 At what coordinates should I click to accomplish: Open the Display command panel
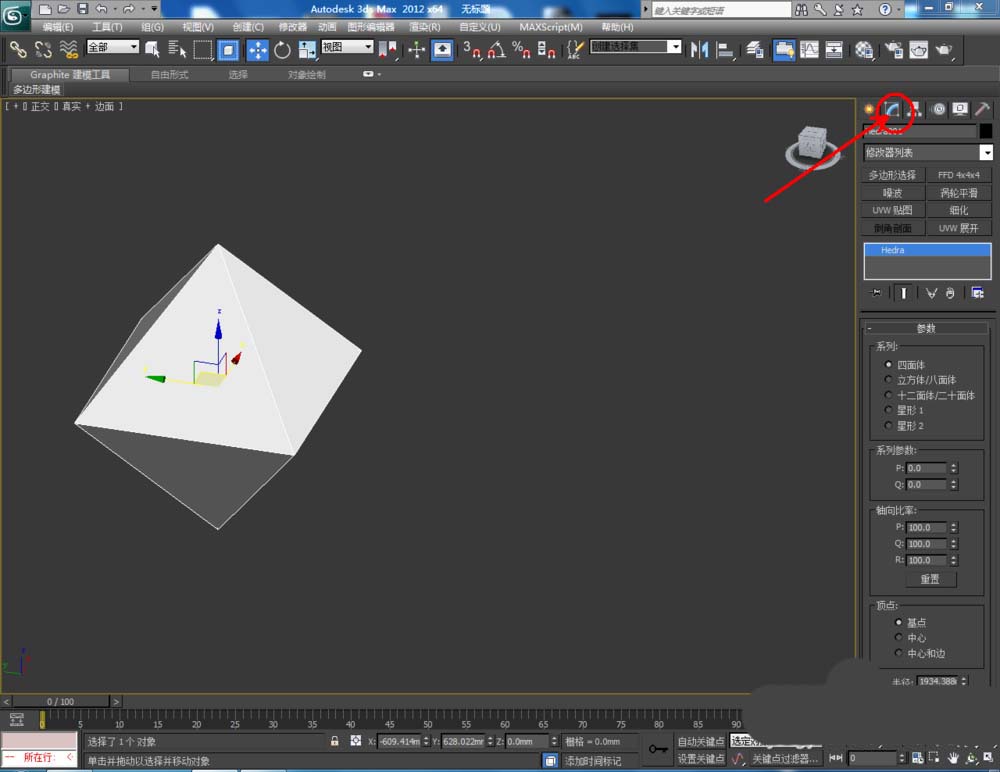[960, 109]
